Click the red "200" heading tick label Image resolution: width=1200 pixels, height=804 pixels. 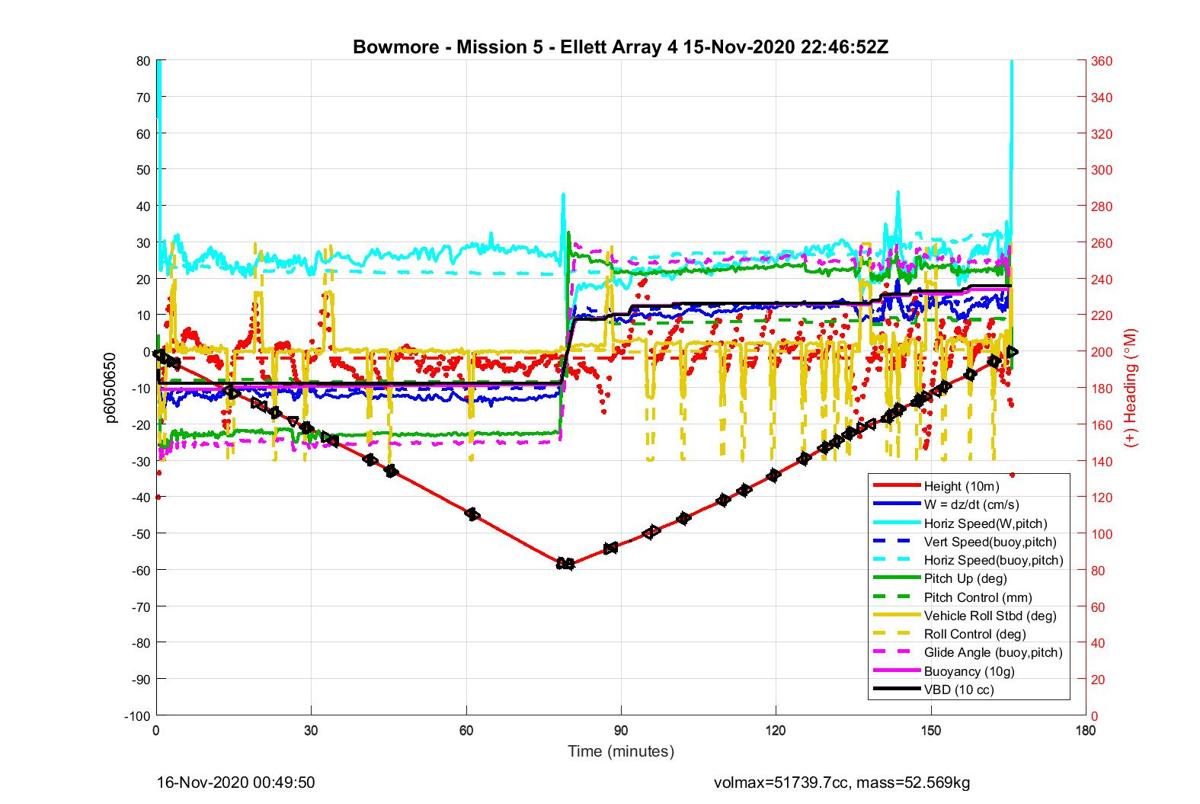[x=1103, y=352]
